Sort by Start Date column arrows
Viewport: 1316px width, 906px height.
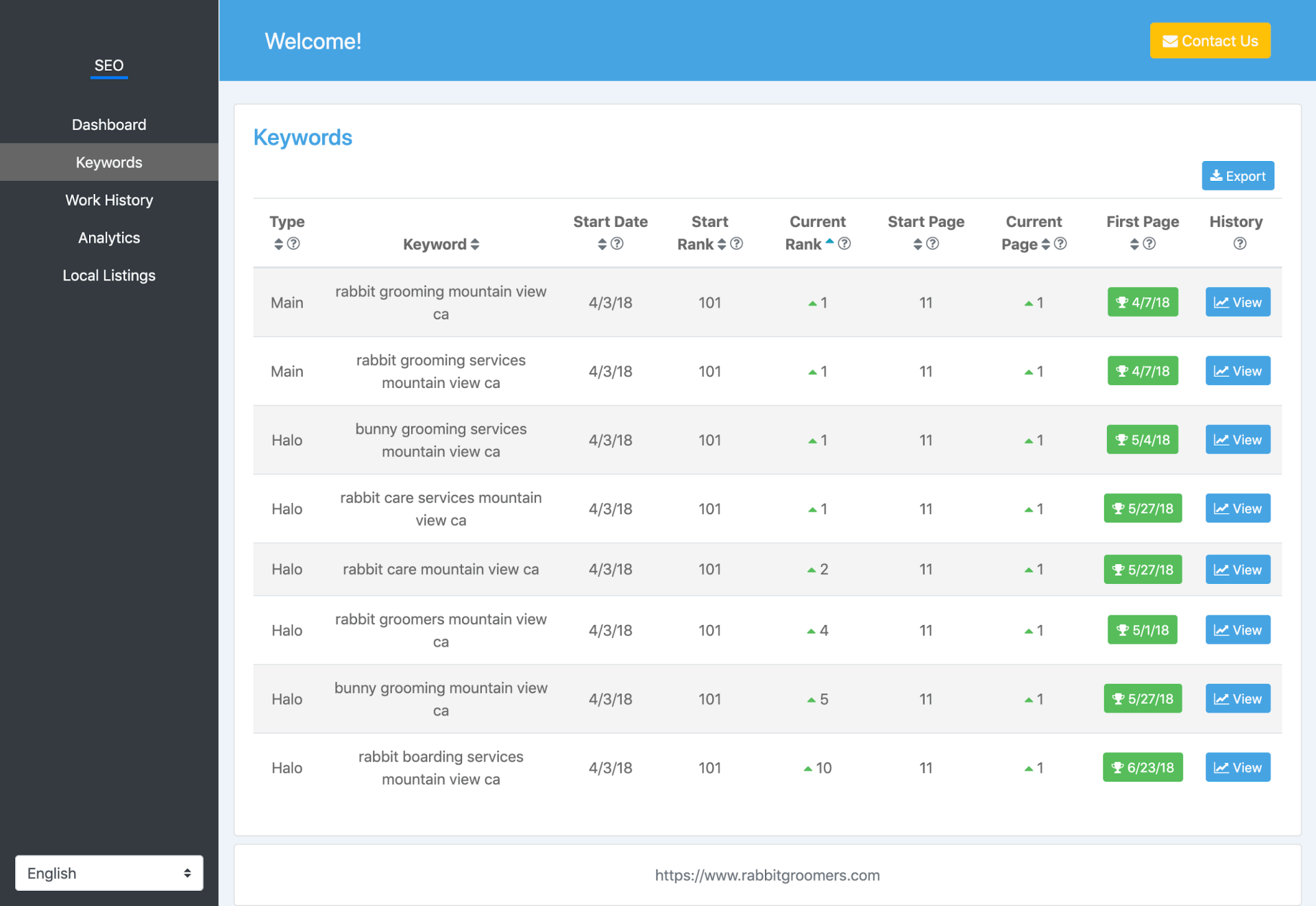602,244
